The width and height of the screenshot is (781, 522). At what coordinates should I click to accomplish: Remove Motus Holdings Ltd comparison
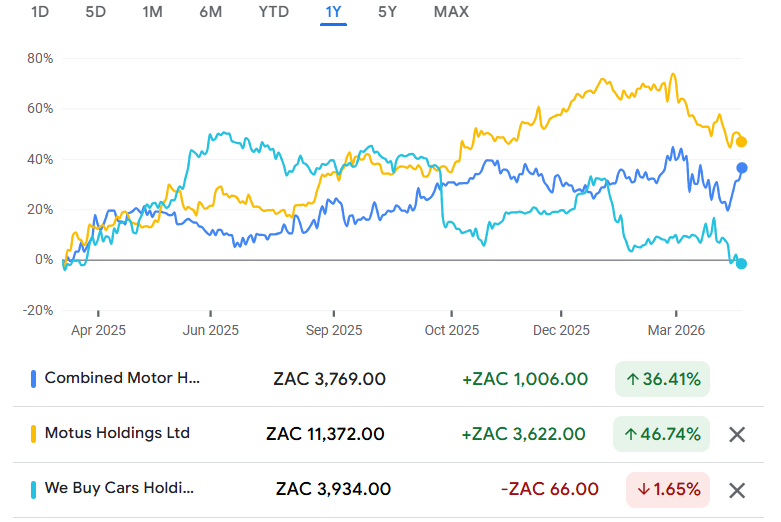[x=737, y=434]
